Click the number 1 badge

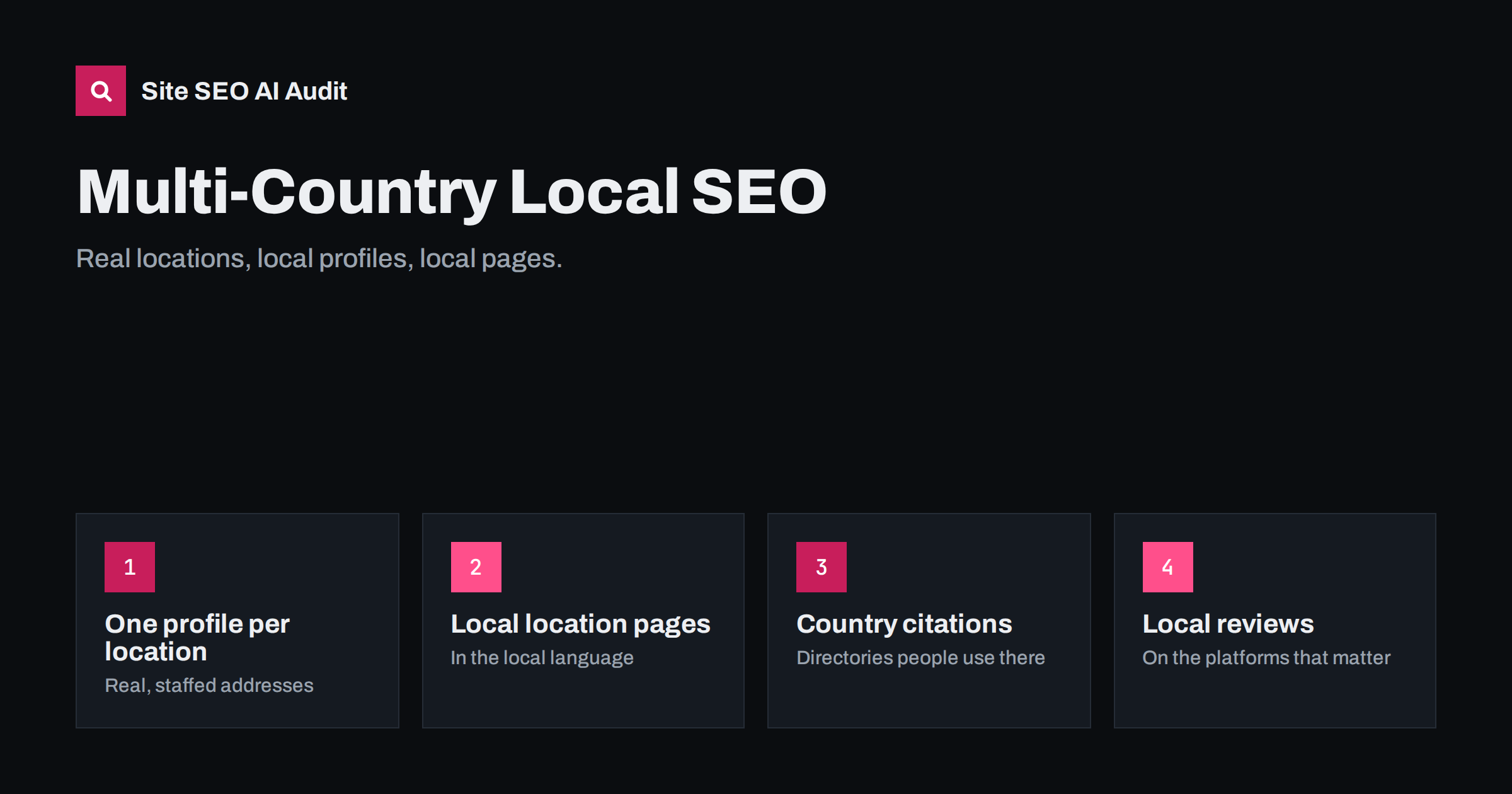click(130, 567)
